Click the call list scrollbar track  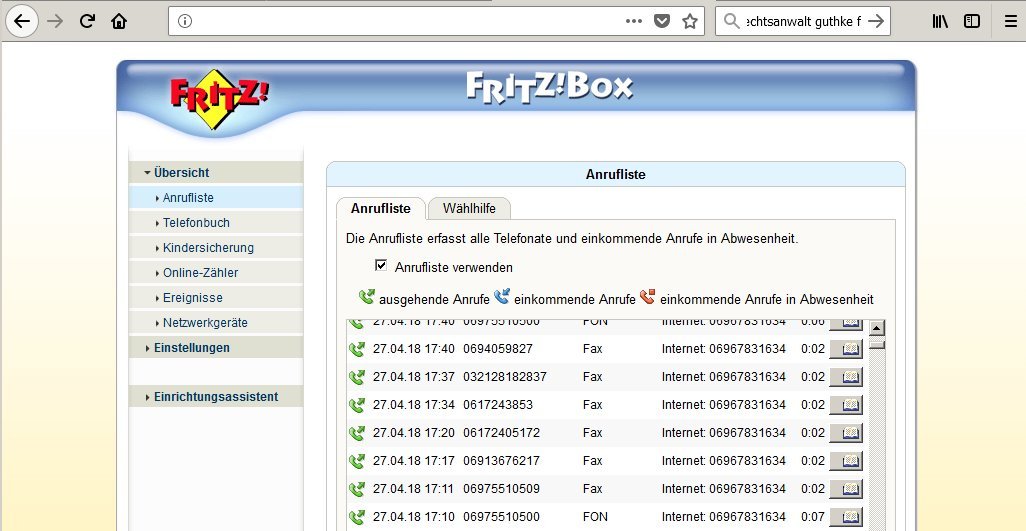coord(877,438)
